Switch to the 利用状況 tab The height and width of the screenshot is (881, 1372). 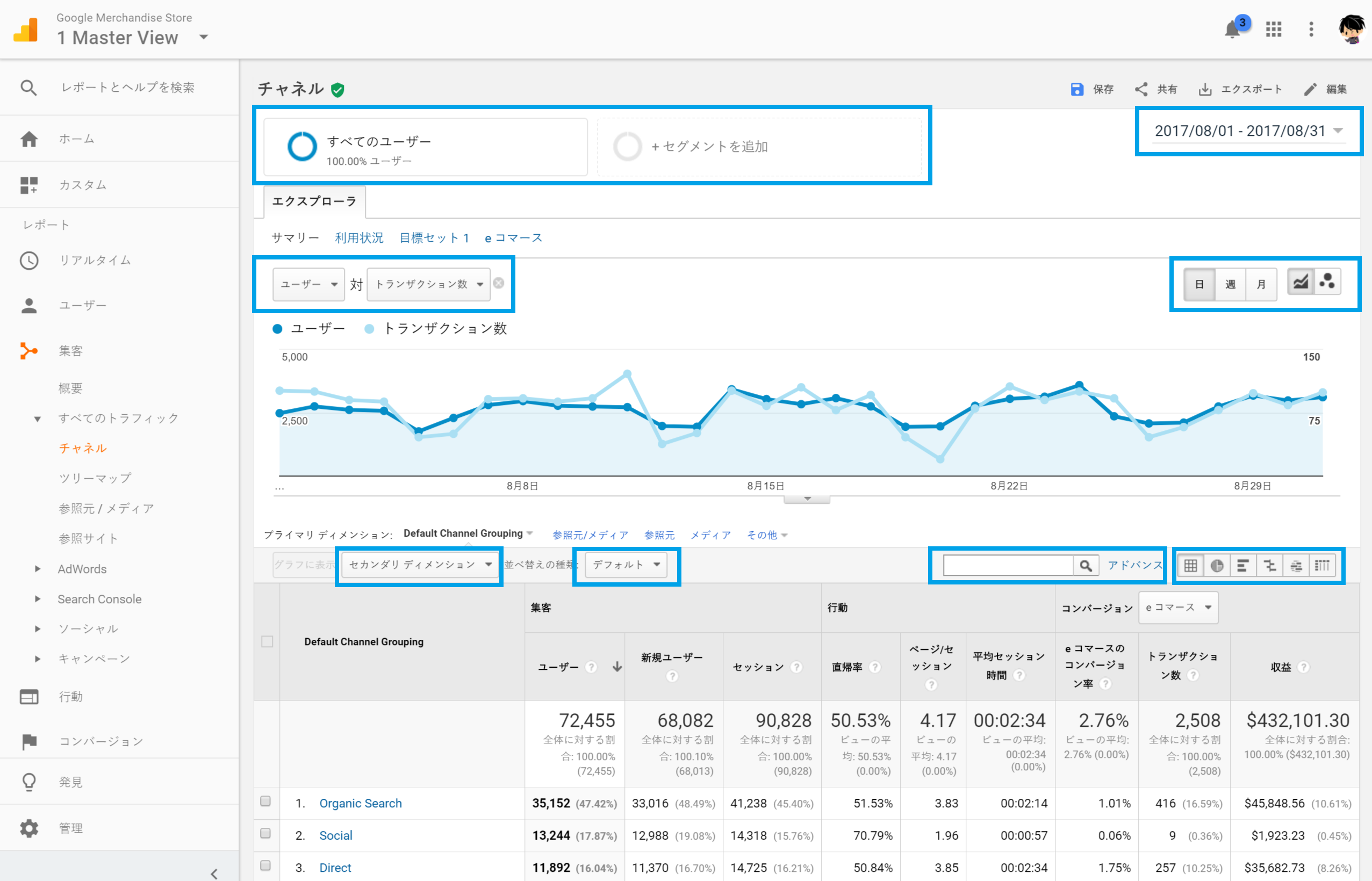[360, 238]
